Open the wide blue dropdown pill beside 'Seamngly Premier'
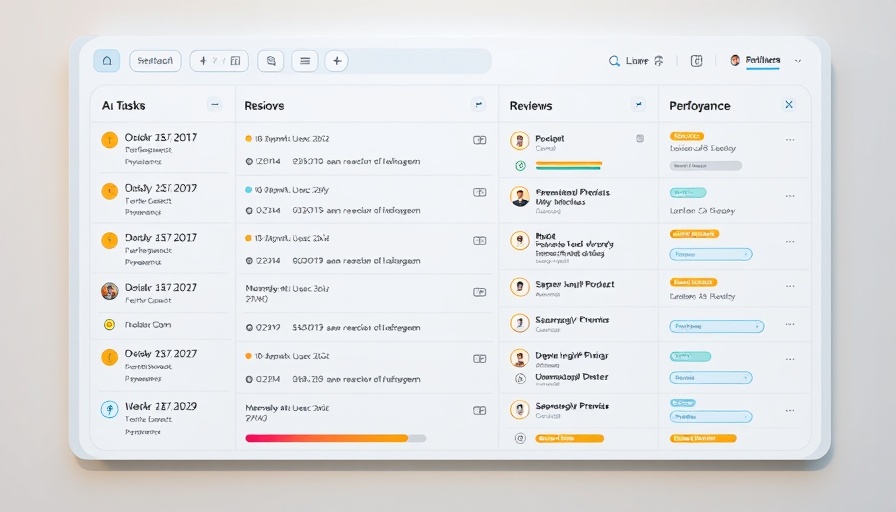The image size is (896, 512). tap(717, 326)
